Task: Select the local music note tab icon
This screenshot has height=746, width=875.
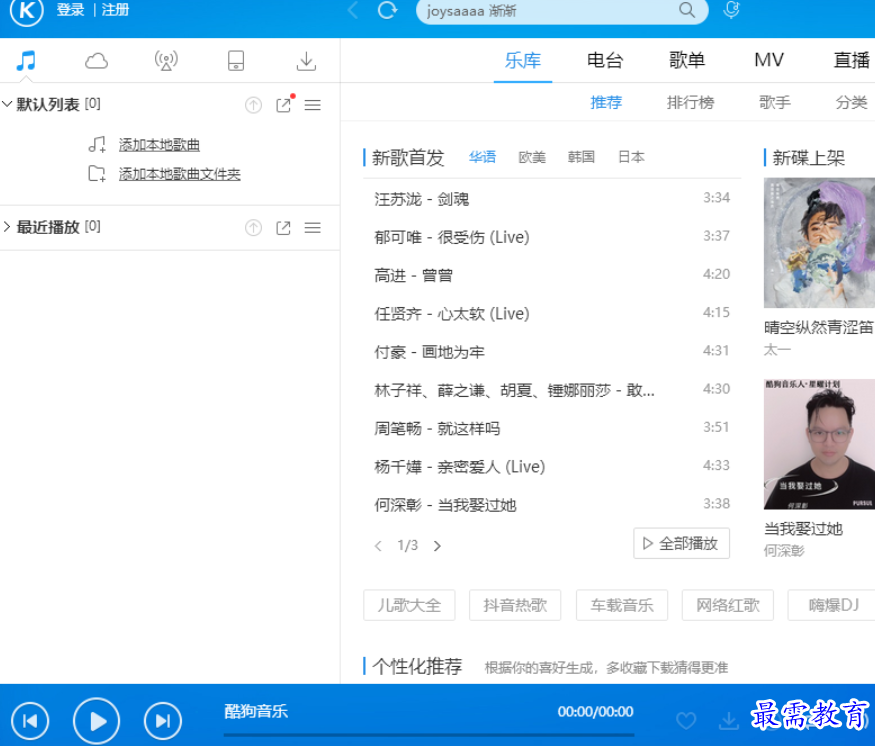Action: (26, 60)
